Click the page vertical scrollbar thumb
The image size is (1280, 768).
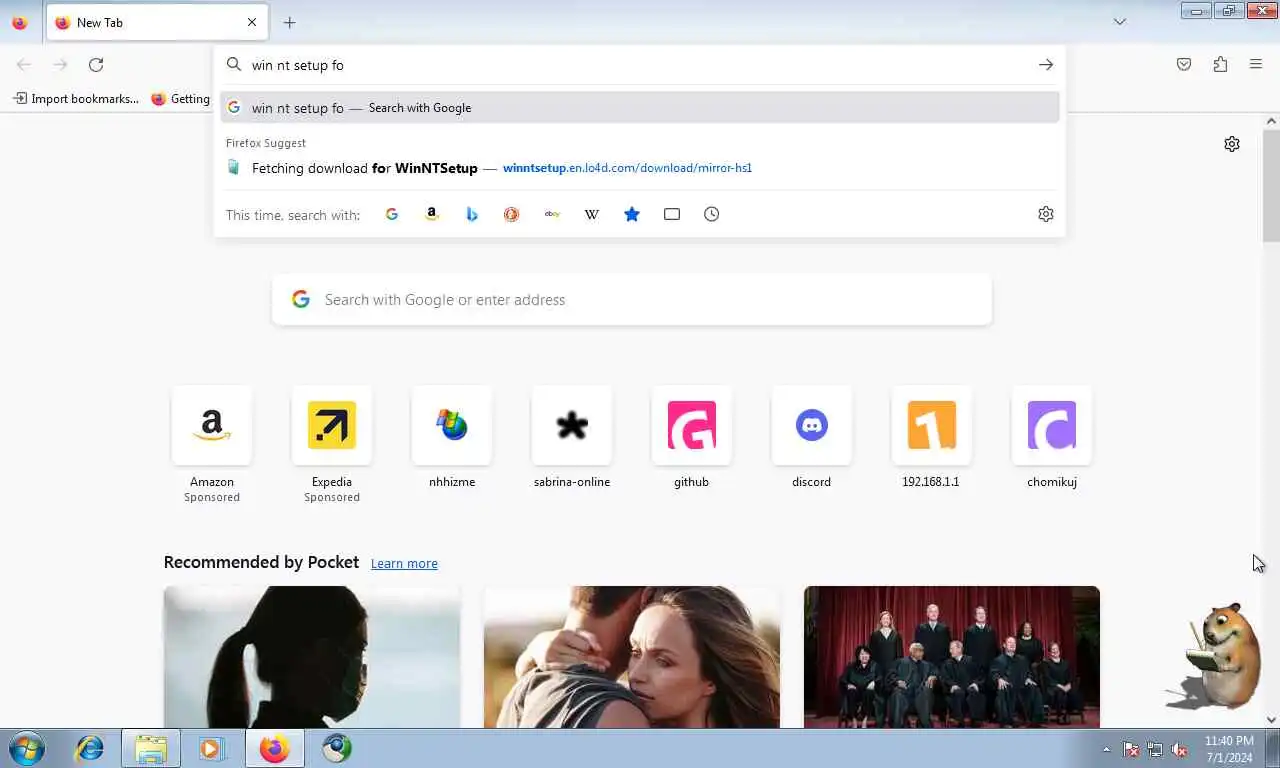1271,185
